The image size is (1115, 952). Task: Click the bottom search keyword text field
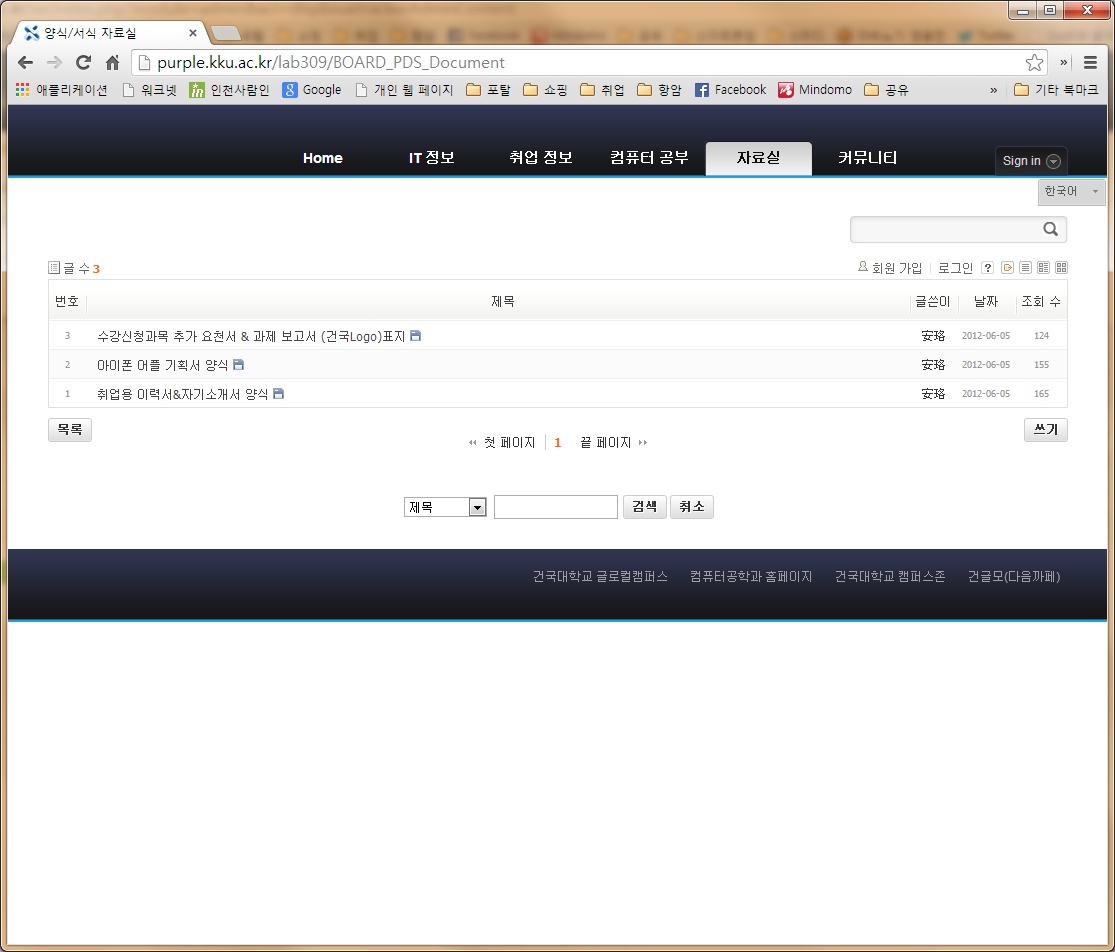555,507
